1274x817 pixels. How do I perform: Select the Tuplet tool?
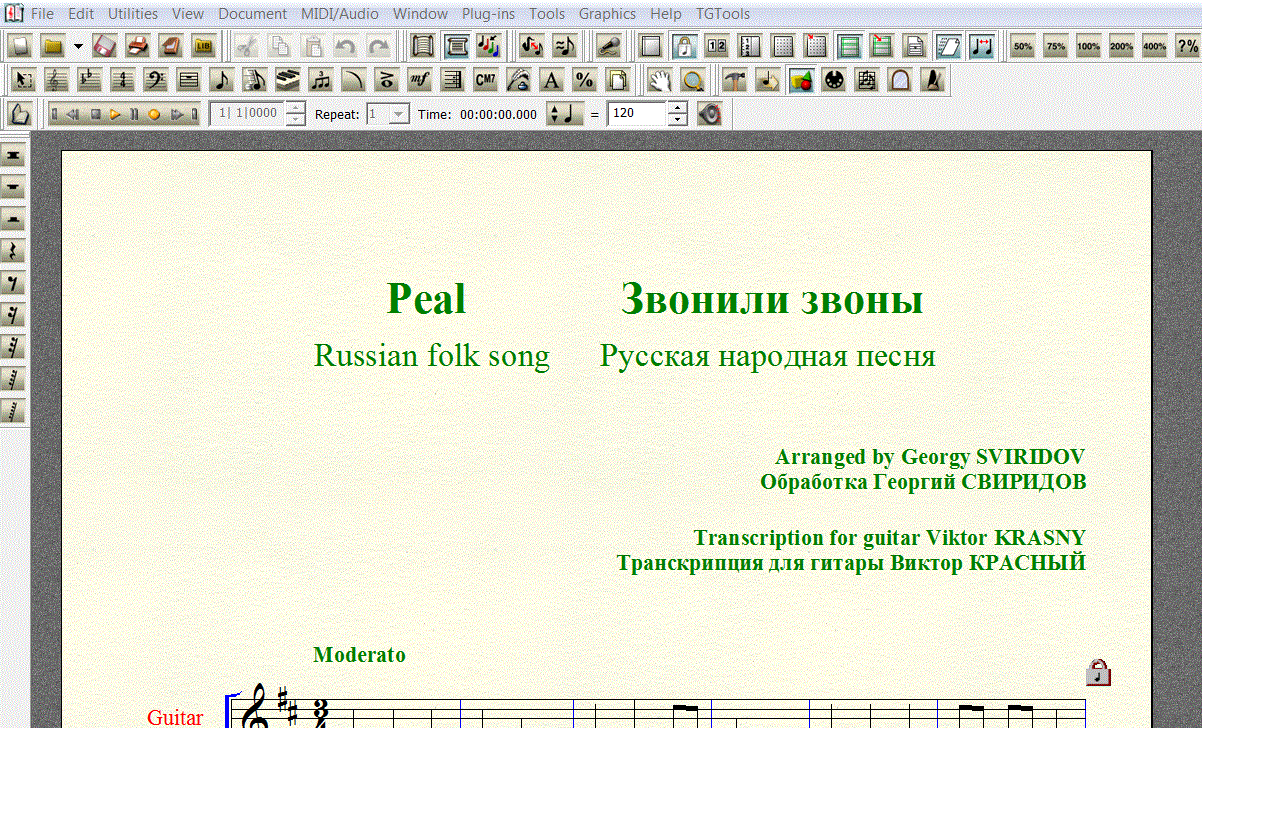pyautogui.click(x=321, y=80)
